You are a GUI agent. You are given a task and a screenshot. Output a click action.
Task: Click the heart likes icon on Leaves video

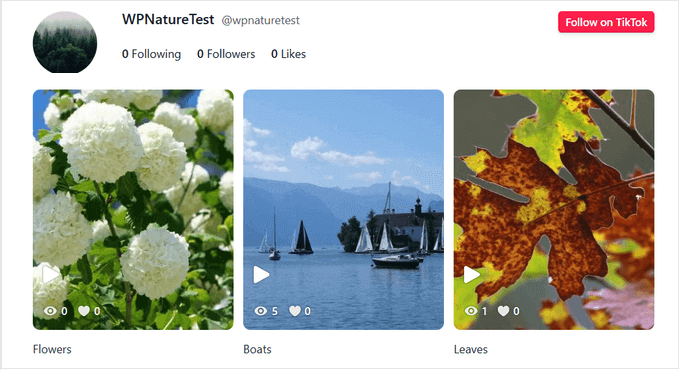coord(503,311)
